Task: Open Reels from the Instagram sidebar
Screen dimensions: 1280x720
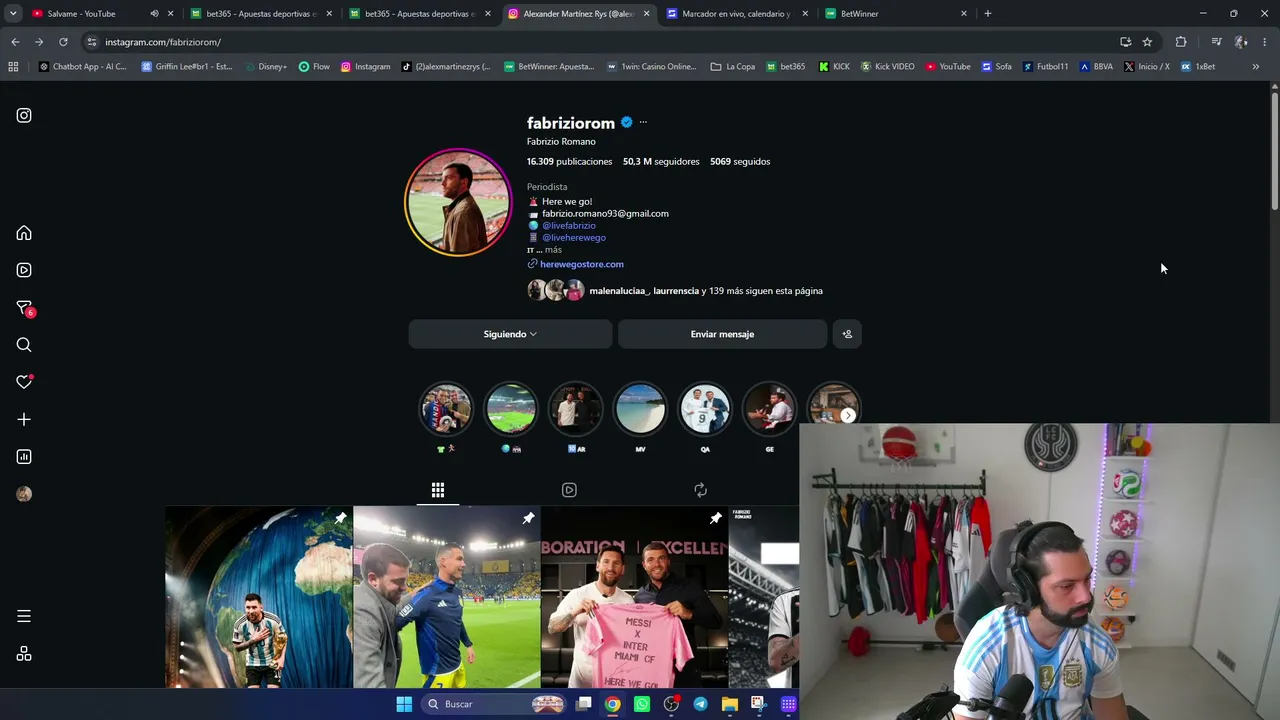Action: tap(24, 270)
